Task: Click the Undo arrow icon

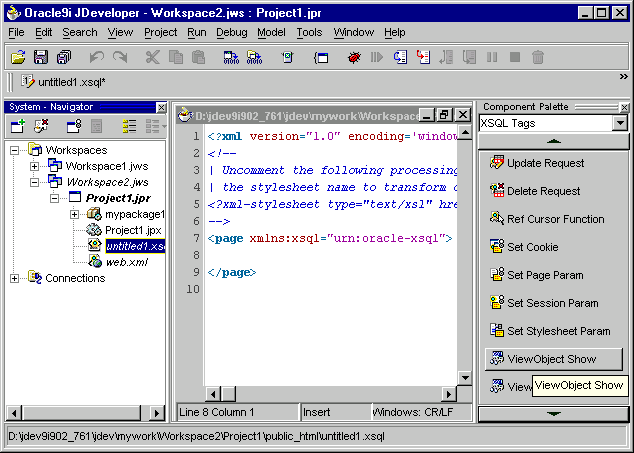Action: pos(97,57)
